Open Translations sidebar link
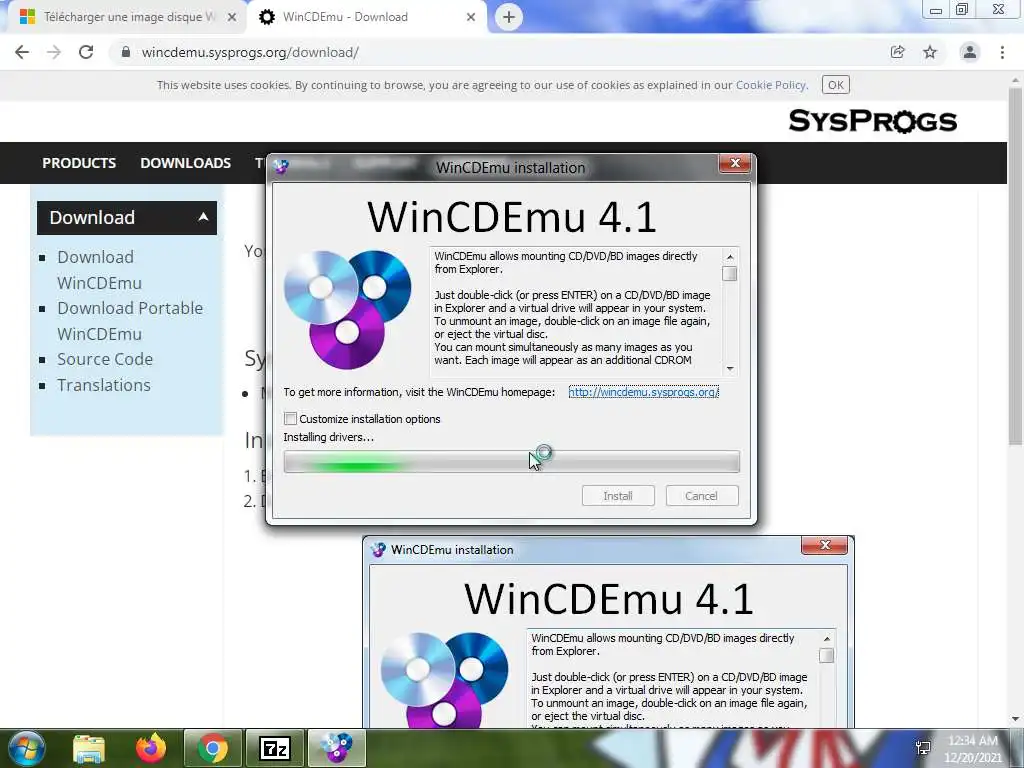 [104, 385]
